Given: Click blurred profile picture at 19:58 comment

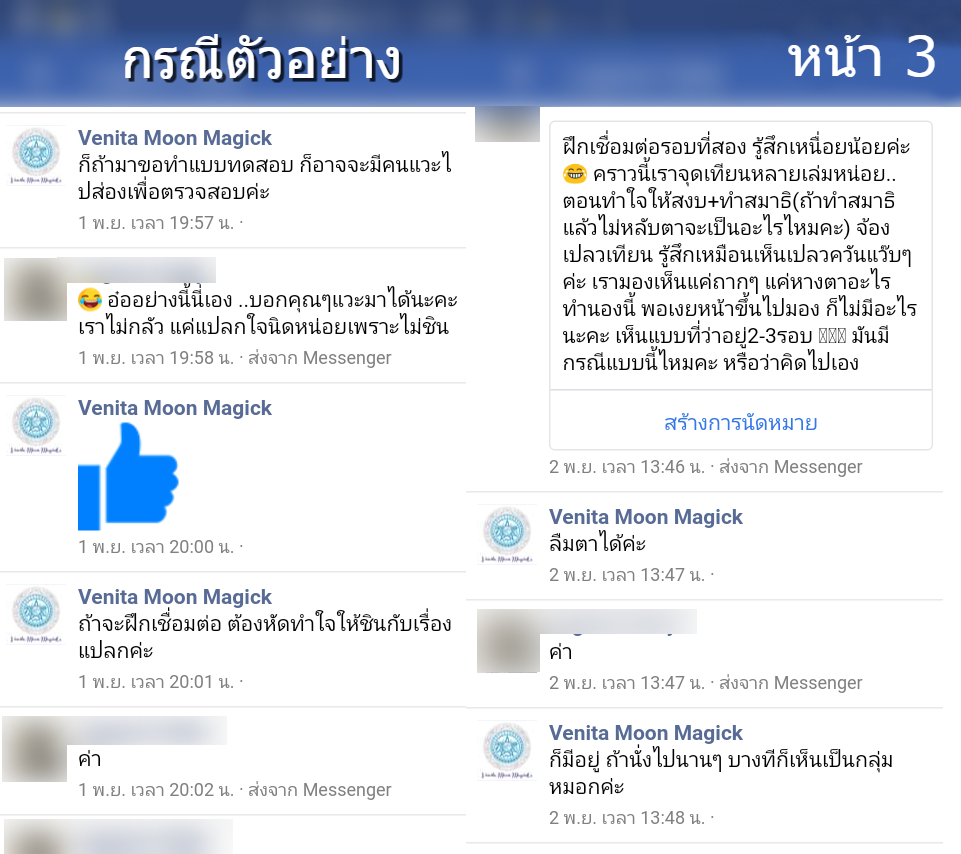Looking at the screenshot, I should (36, 289).
